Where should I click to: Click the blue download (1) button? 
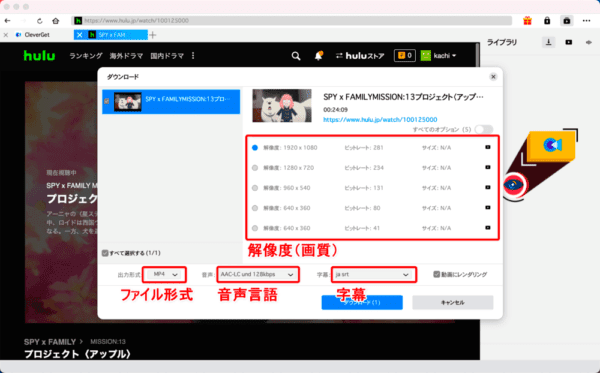[362, 302]
